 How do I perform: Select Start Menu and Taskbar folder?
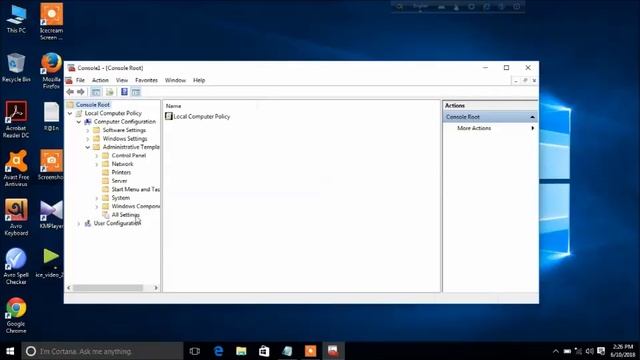coord(136,189)
